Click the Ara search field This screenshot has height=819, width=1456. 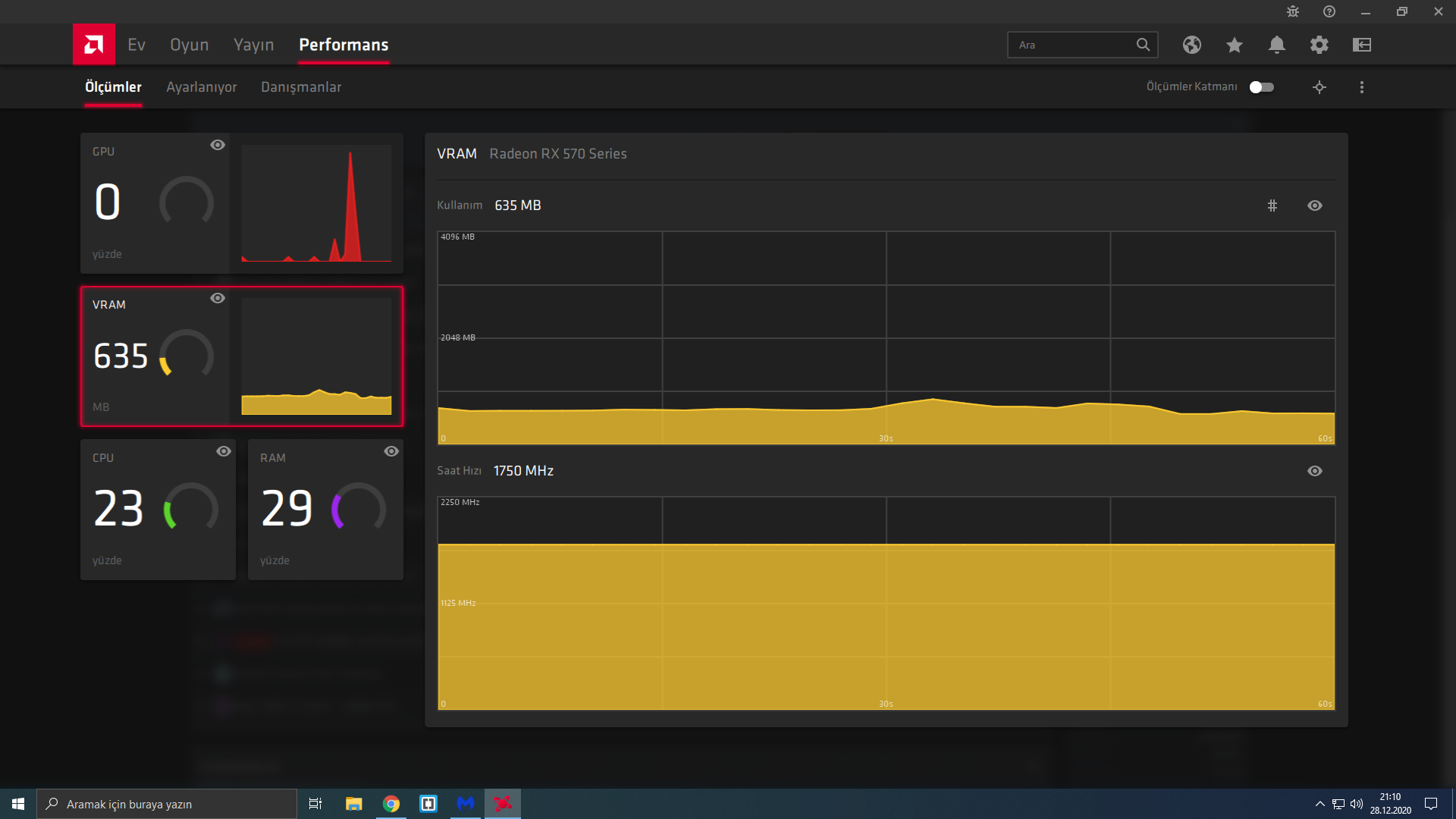(x=1073, y=45)
